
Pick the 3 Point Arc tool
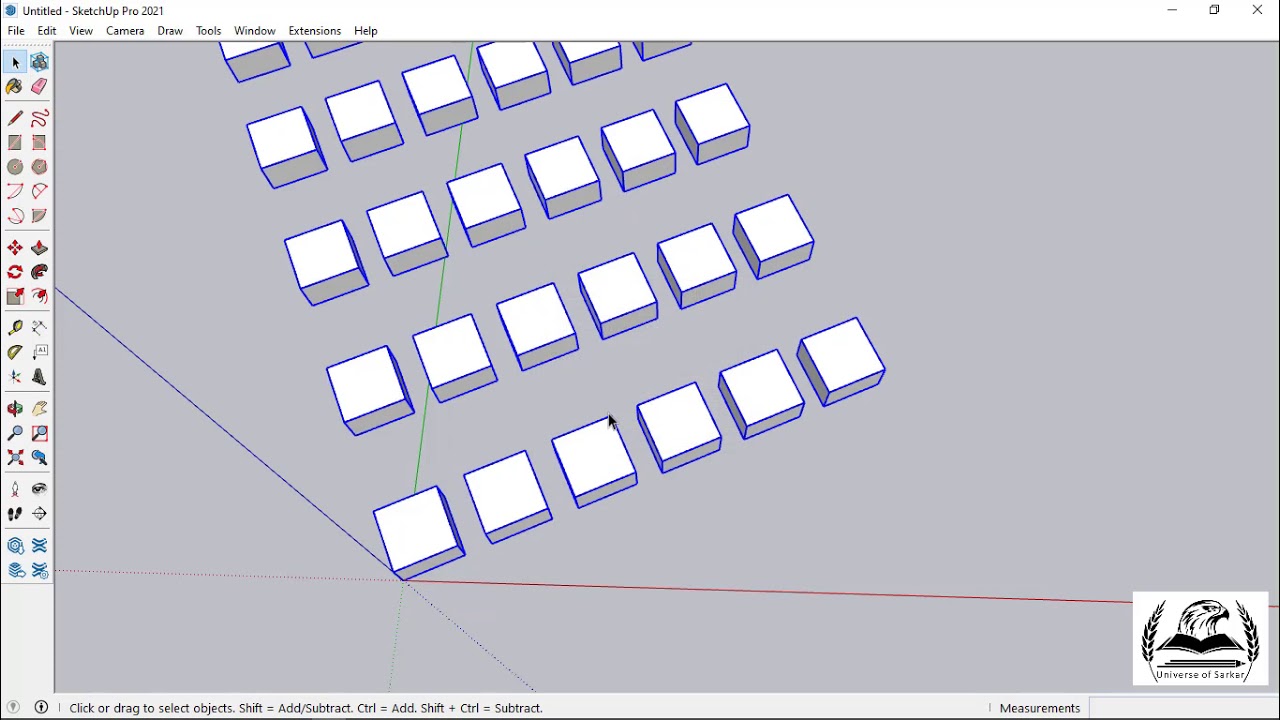(x=15, y=216)
